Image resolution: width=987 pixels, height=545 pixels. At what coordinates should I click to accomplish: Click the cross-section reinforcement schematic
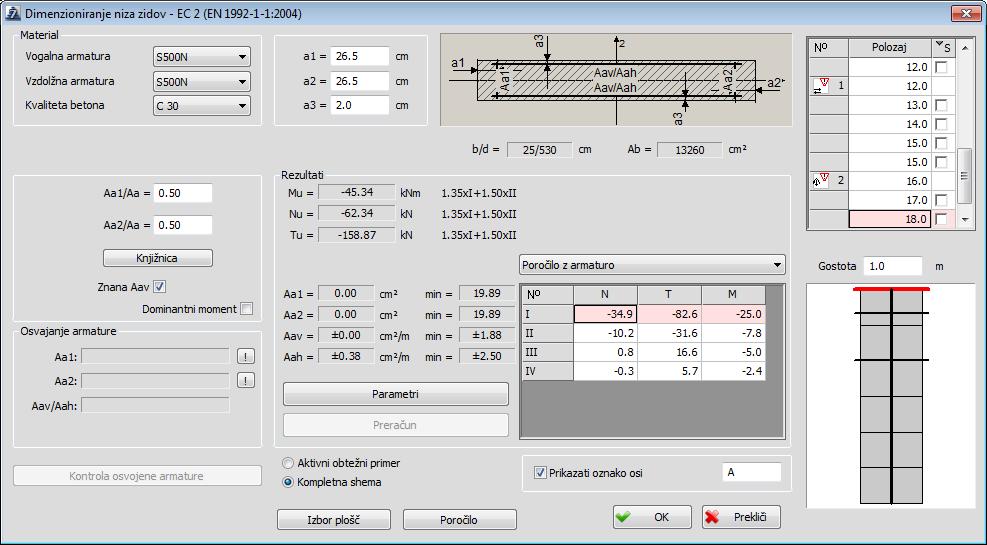[616, 80]
